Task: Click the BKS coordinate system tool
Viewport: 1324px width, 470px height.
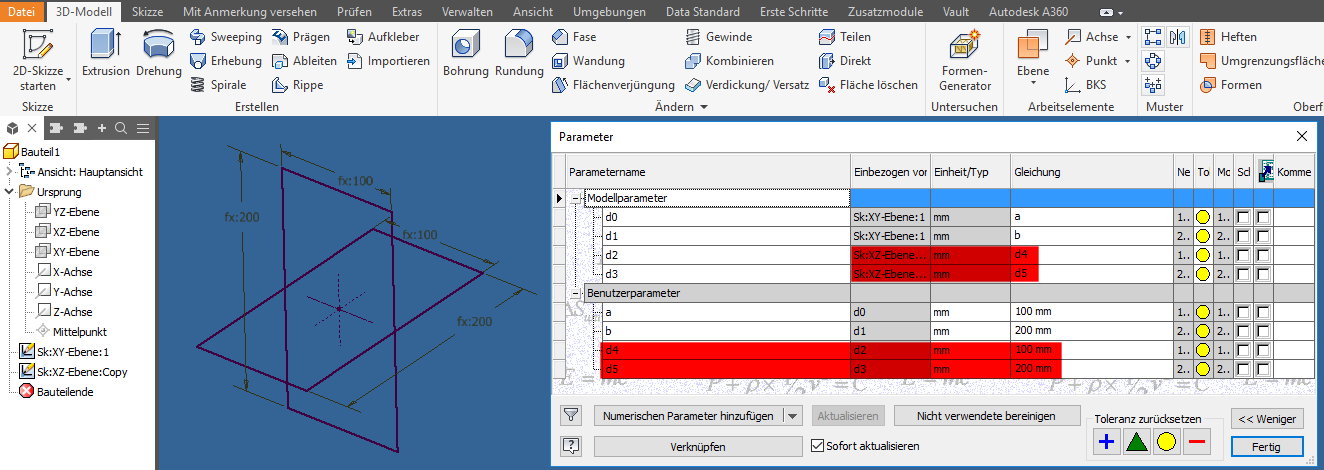Action: [1086, 85]
